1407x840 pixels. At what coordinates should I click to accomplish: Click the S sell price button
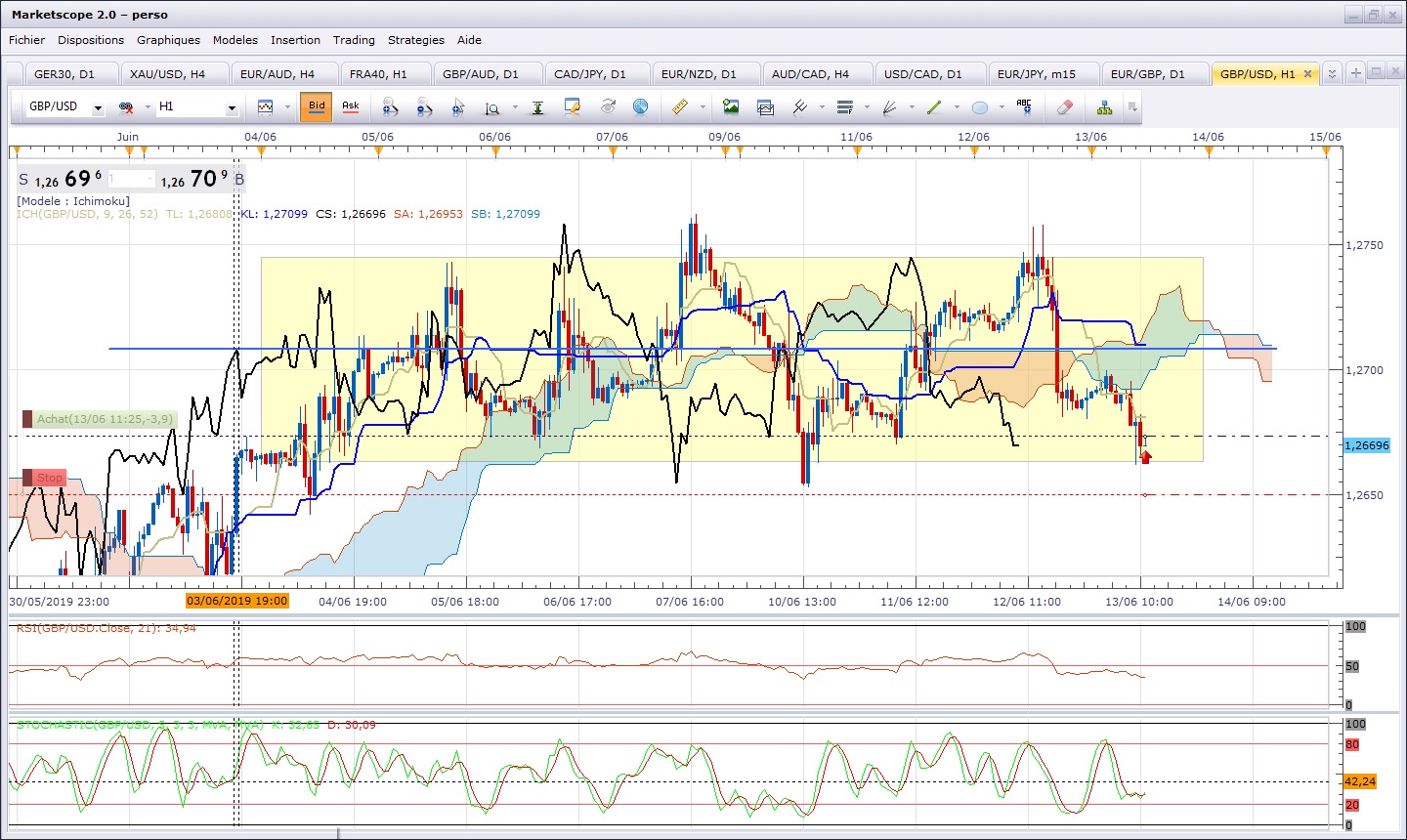(x=61, y=179)
